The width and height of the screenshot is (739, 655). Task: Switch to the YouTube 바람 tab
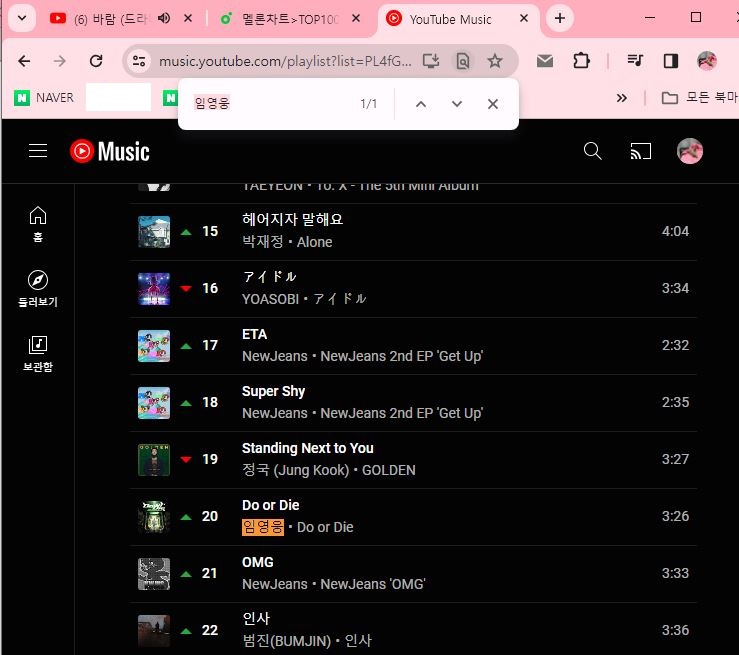pos(99,19)
